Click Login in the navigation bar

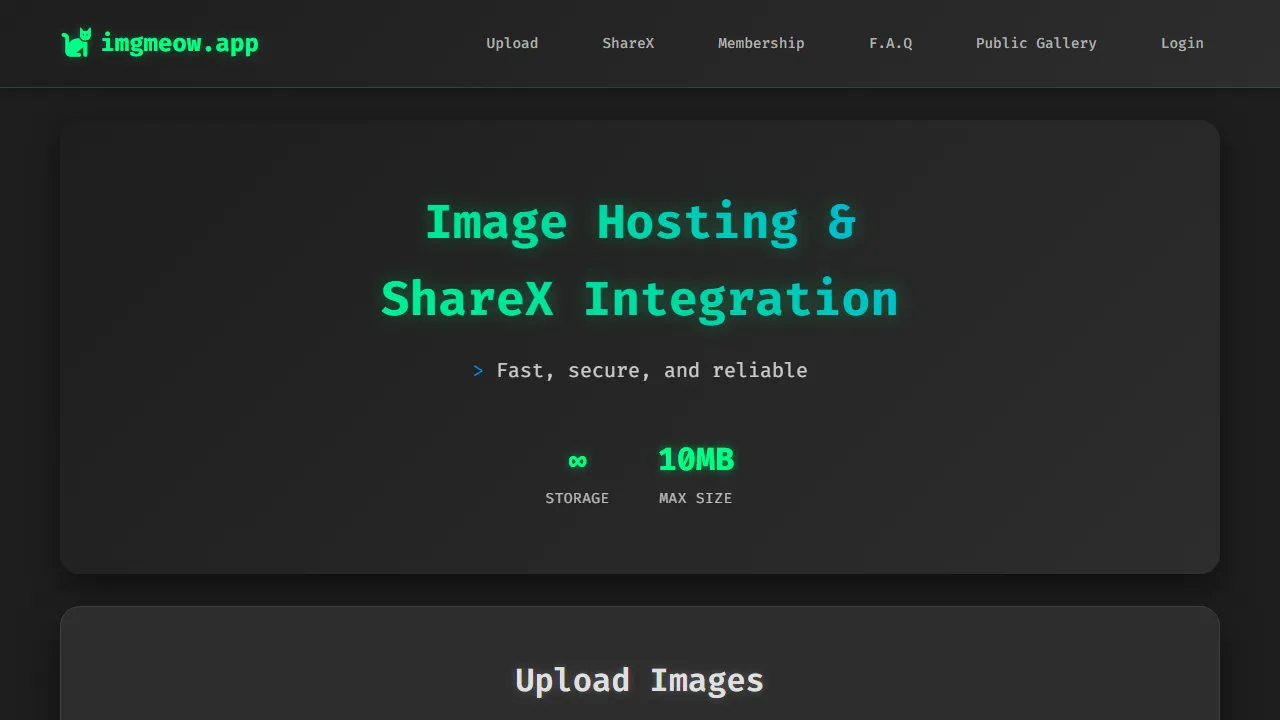click(x=1182, y=43)
